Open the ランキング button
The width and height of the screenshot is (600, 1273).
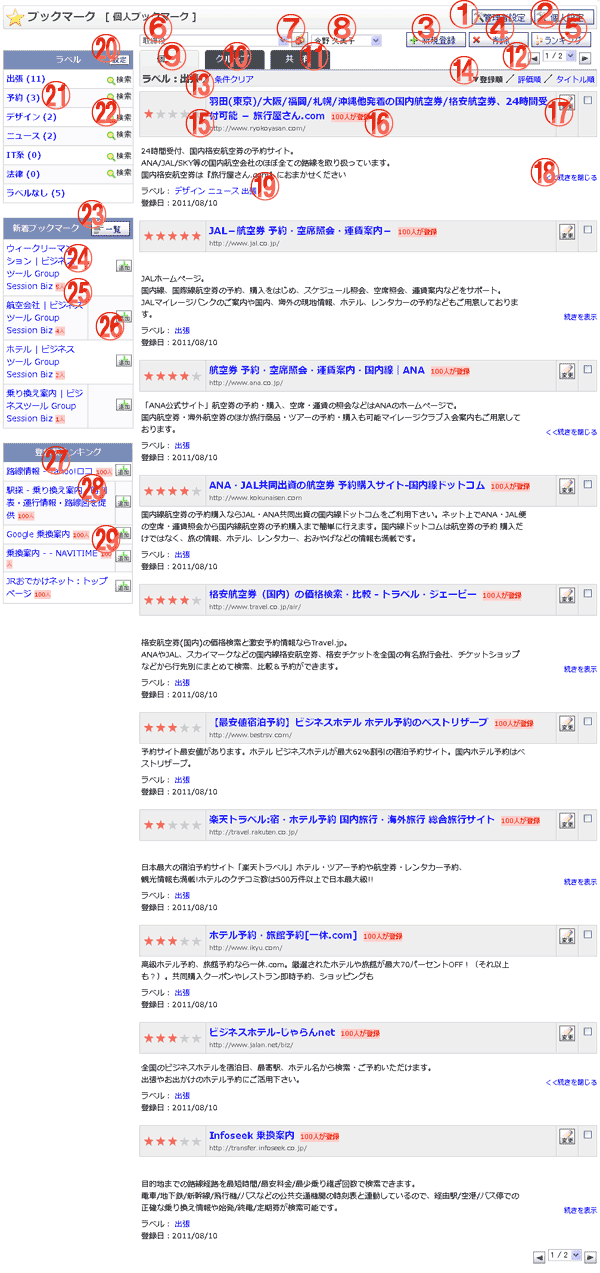click(x=561, y=40)
